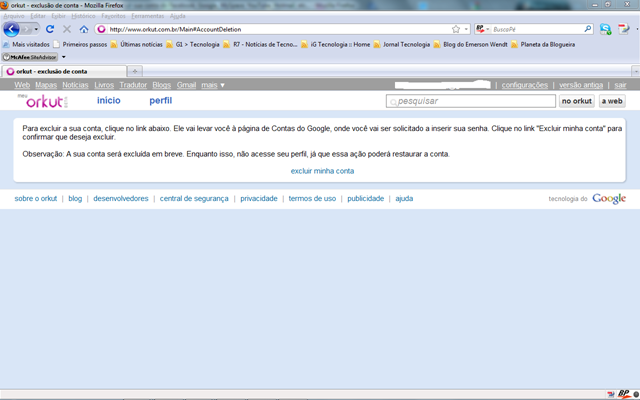Open the Editar menu
Viewport: 640px width, 400px height.
38,16
